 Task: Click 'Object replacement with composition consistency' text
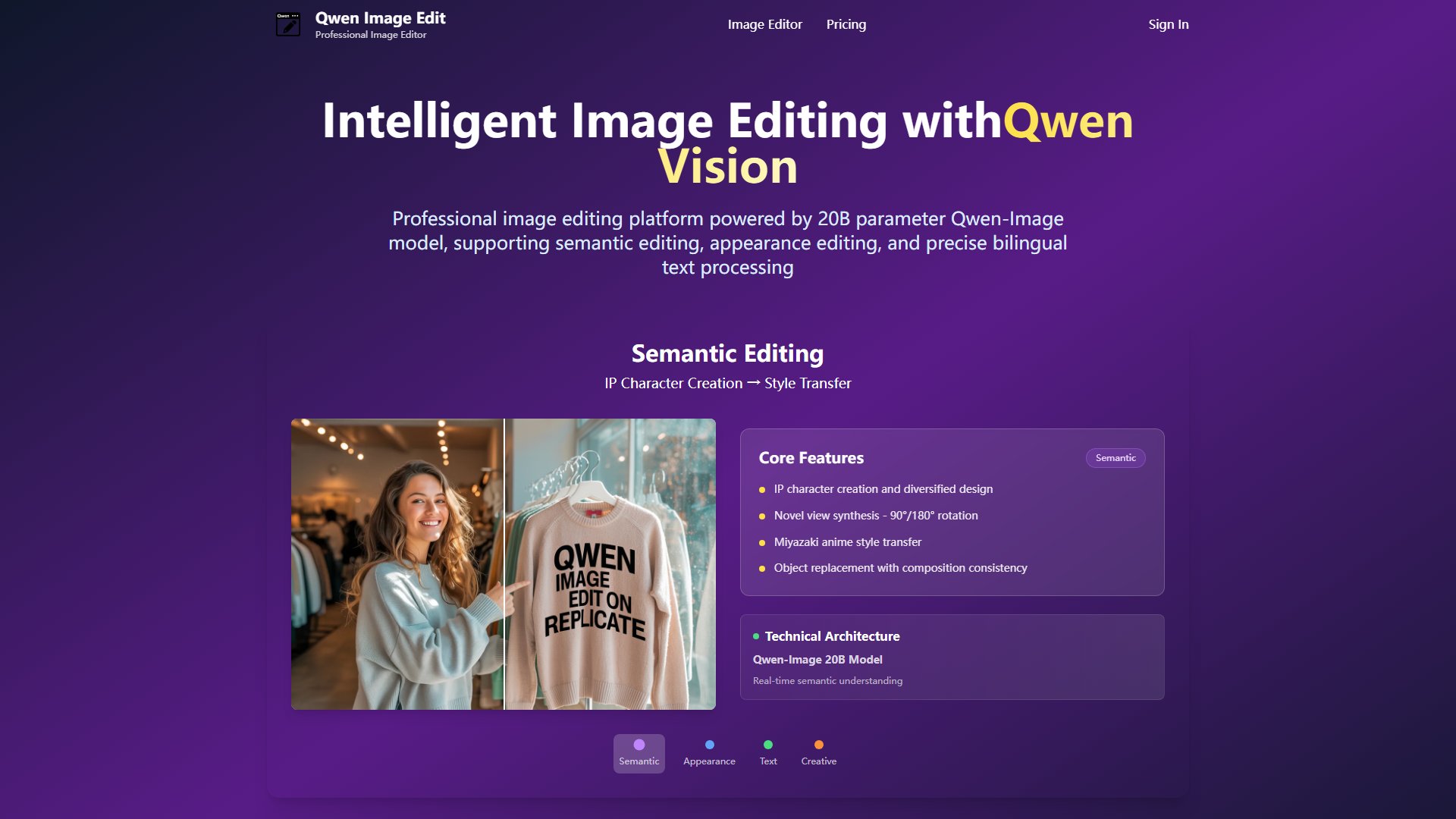[901, 568]
